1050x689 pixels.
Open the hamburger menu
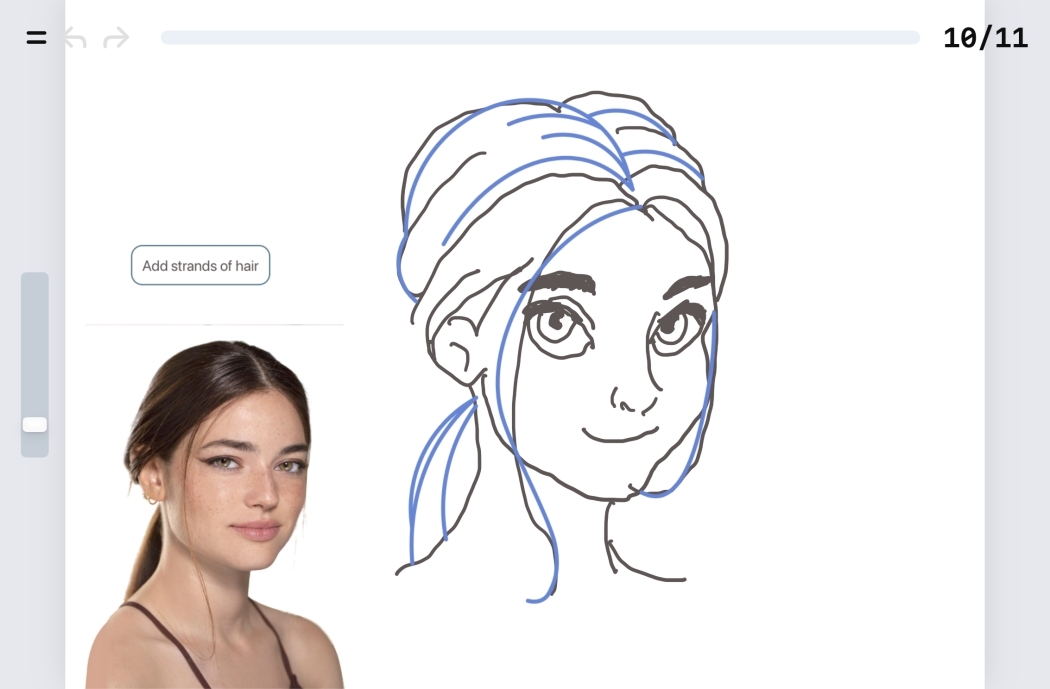point(35,38)
